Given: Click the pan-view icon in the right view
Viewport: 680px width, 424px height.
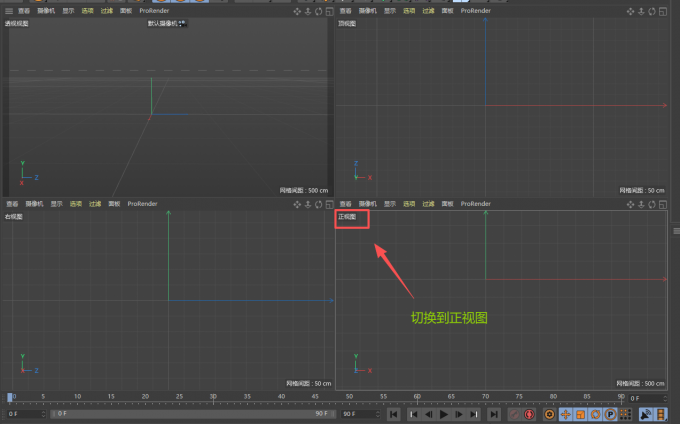Looking at the screenshot, I should coord(296,204).
